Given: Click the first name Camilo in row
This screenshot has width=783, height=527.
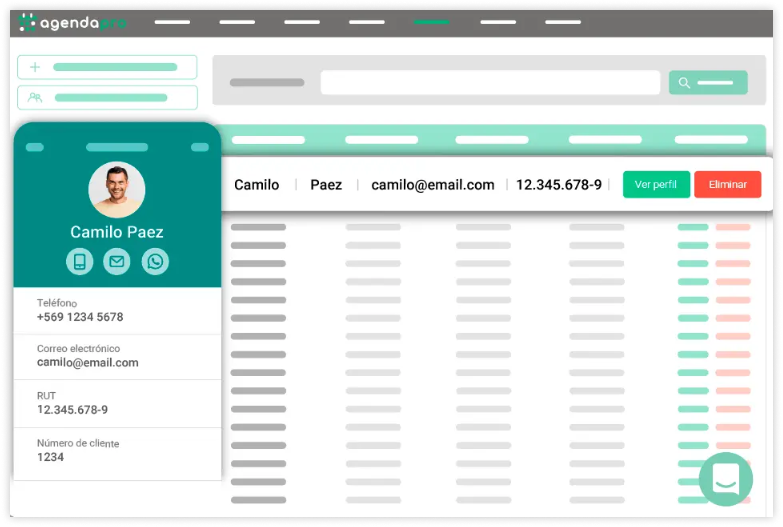Looking at the screenshot, I should point(257,185).
